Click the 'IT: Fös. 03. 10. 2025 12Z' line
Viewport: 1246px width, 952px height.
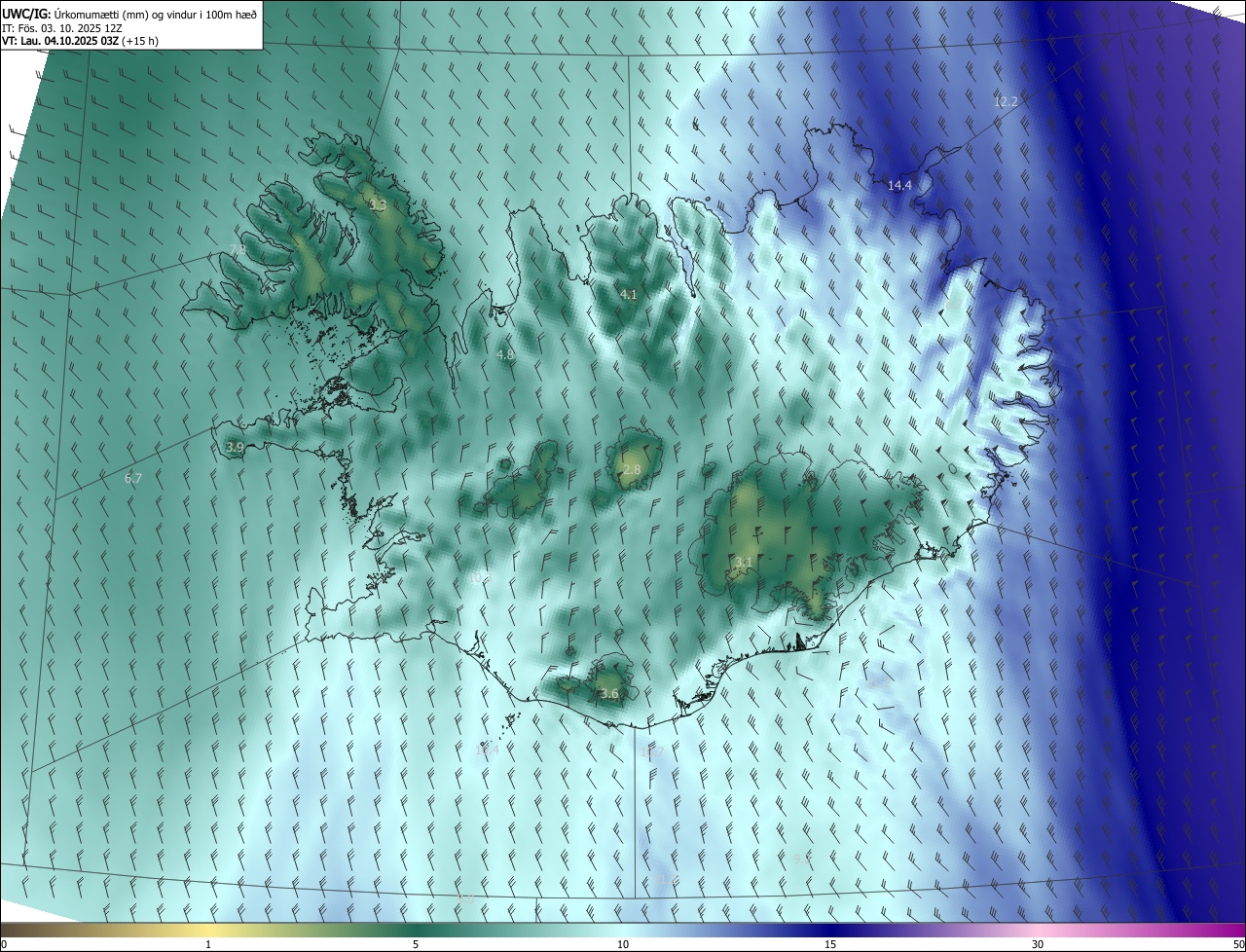click(x=62, y=28)
